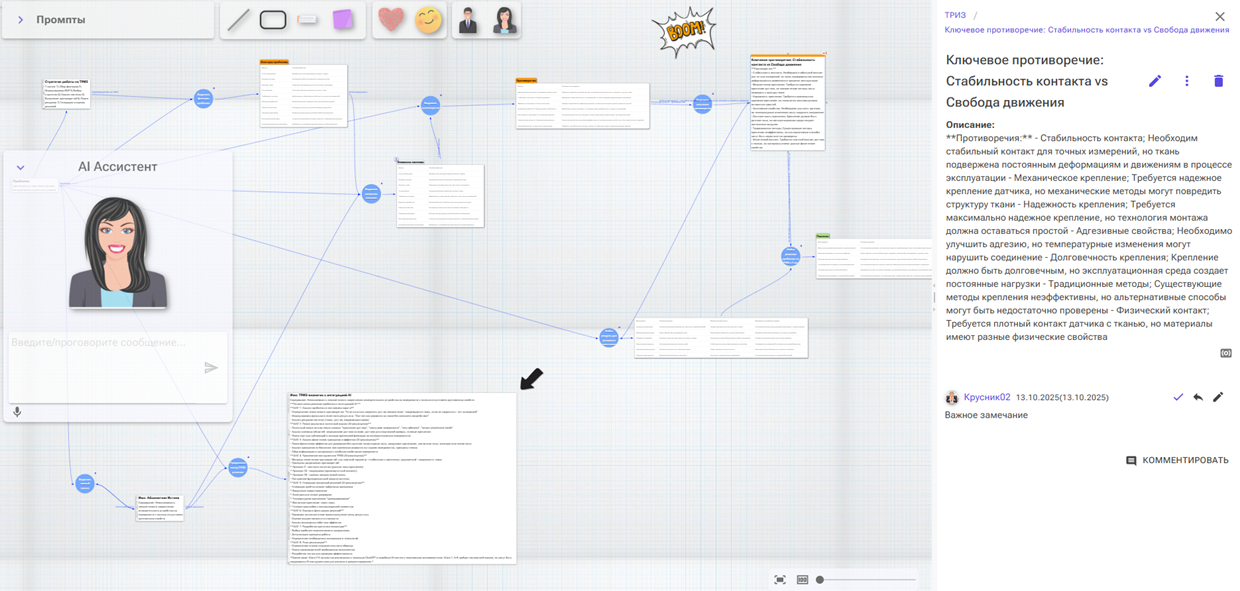Delete the contradiction card with trash icon

[x=1218, y=81]
